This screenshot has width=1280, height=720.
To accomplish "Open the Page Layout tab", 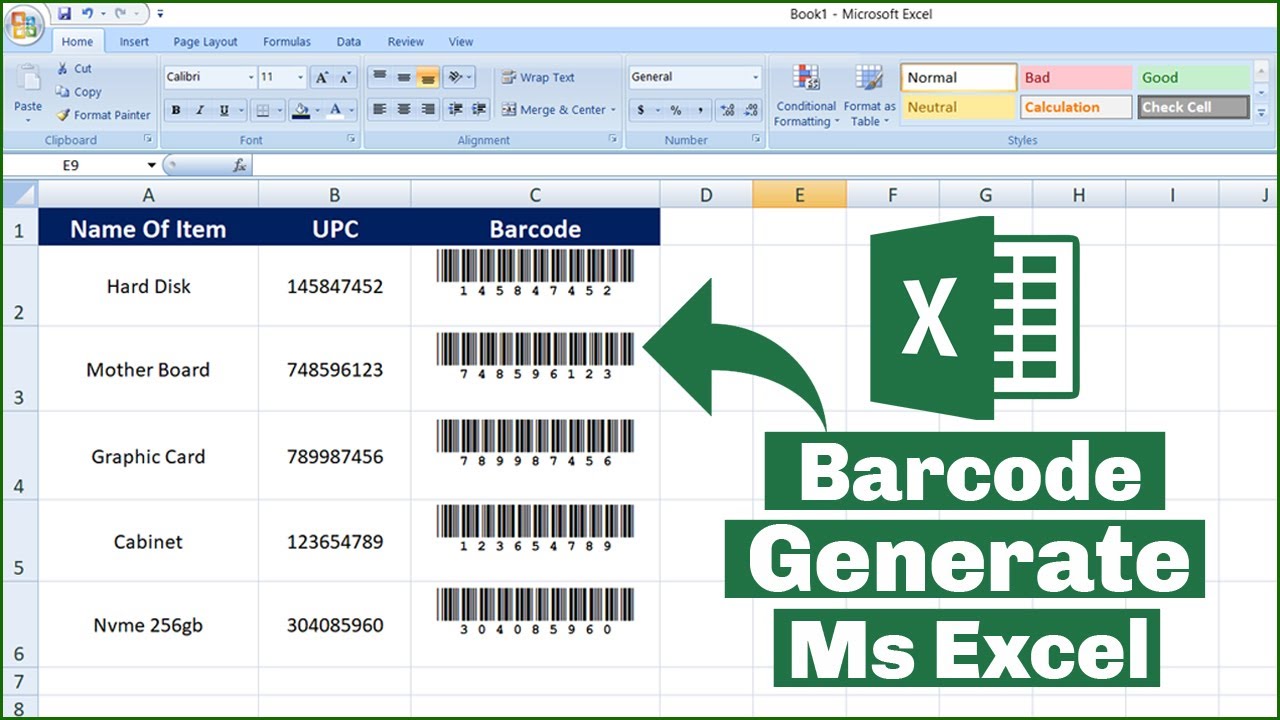I will [x=205, y=42].
